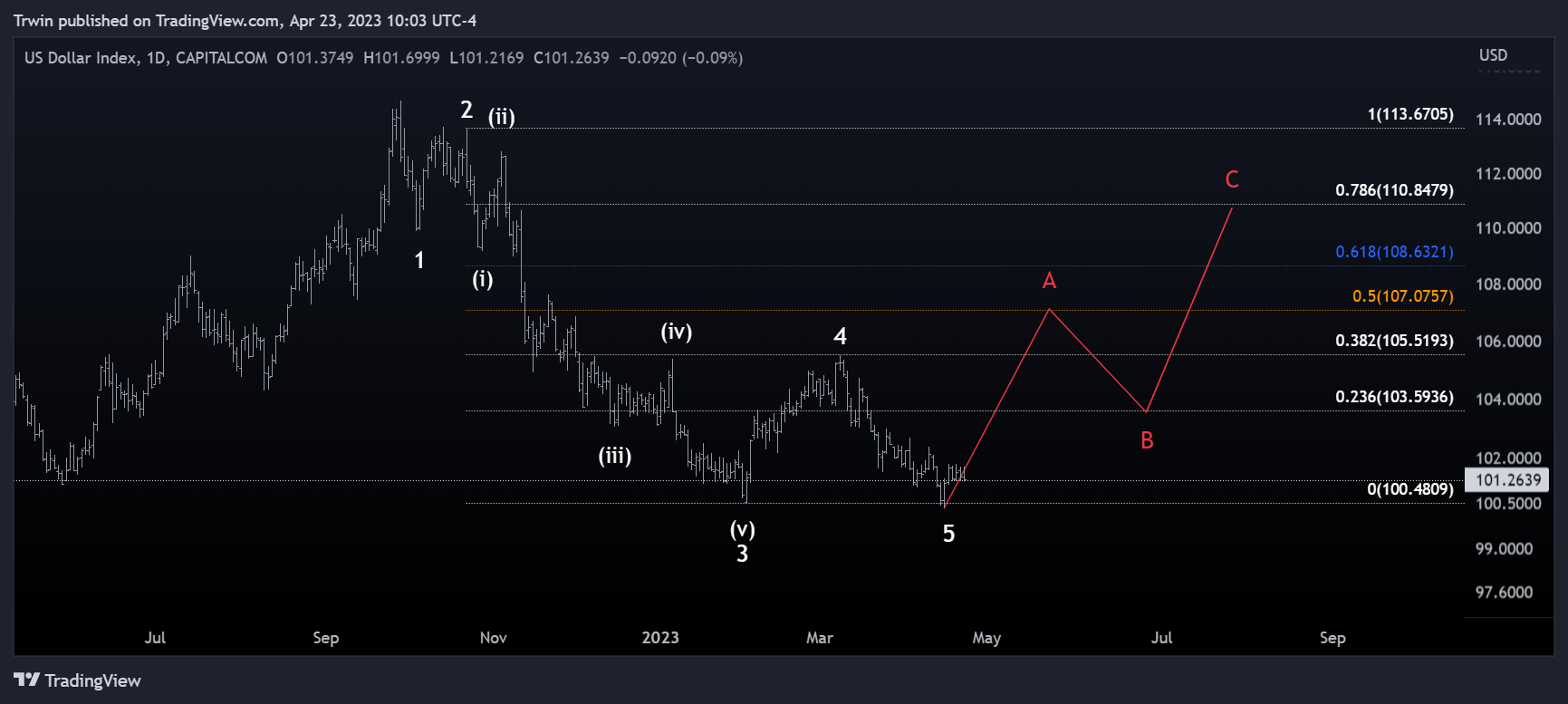Click the sub-wave label (iv)
Viewport: 1568px width, 704px height.
[x=677, y=332]
